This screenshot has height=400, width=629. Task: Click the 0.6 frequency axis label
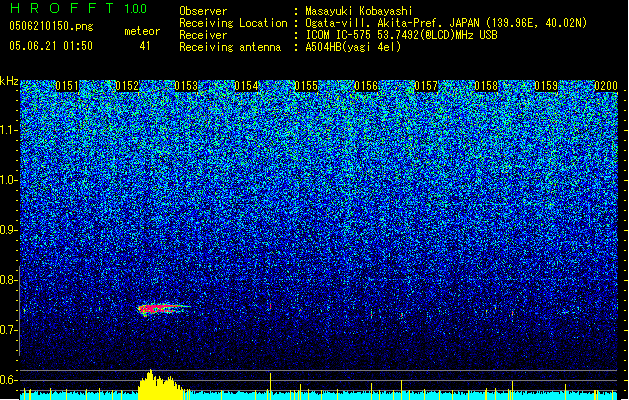pos(8,380)
